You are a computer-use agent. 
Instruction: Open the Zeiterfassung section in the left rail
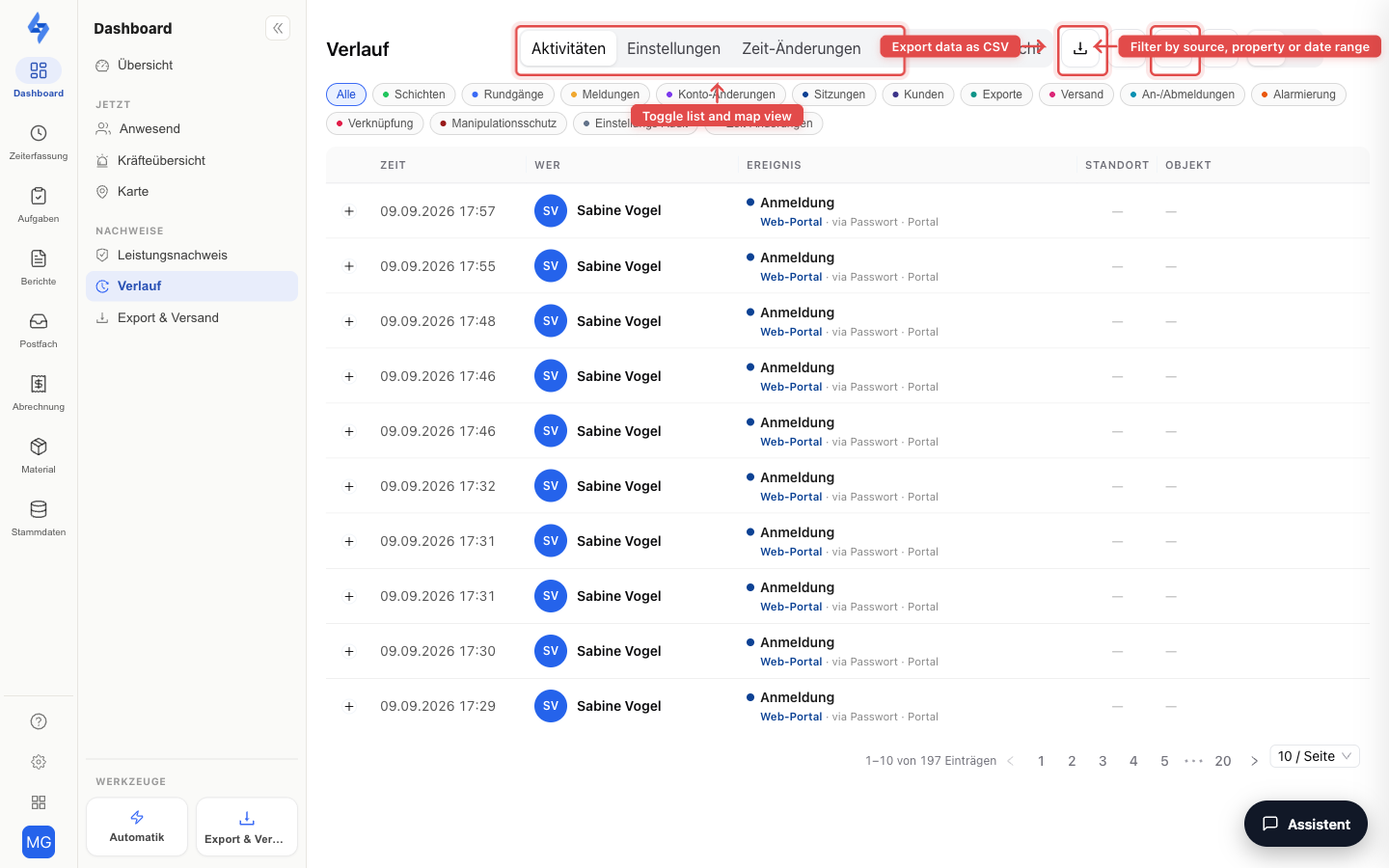(x=39, y=142)
